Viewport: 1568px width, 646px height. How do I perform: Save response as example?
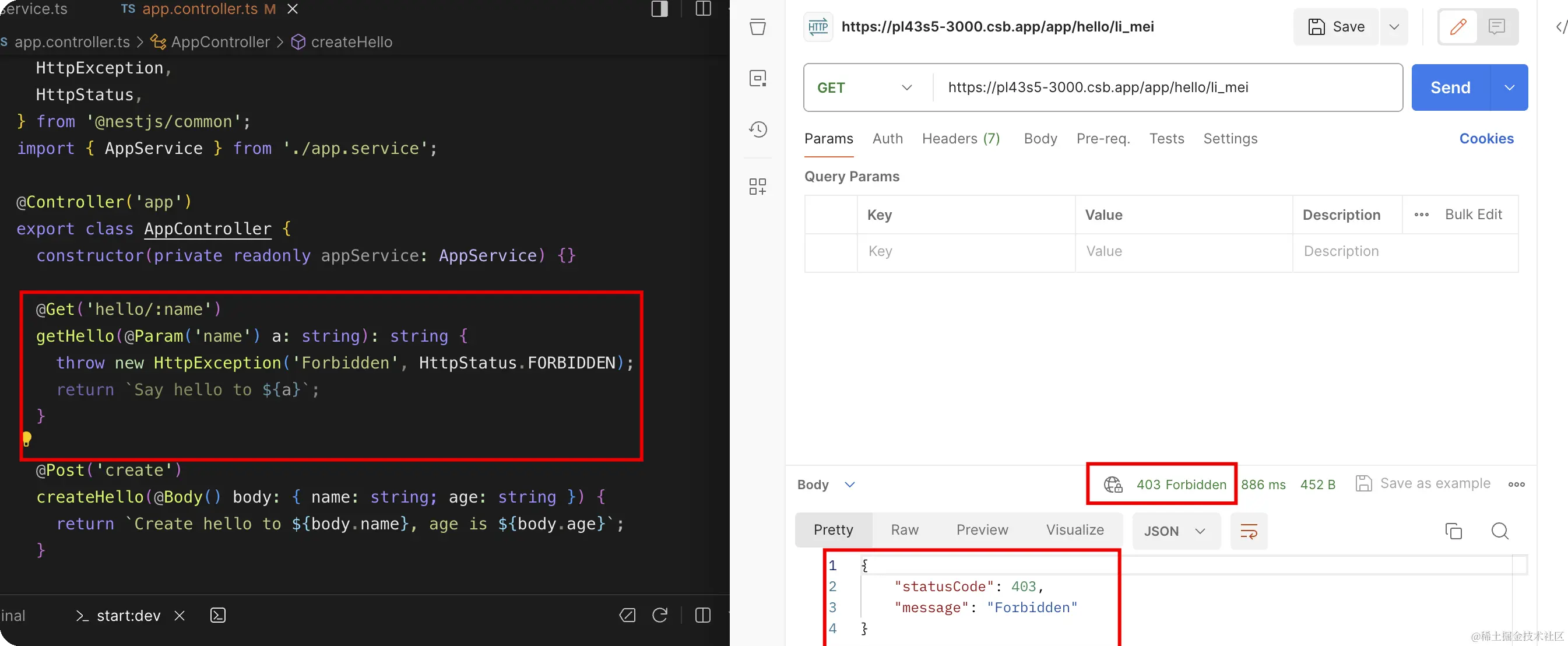coord(1422,483)
